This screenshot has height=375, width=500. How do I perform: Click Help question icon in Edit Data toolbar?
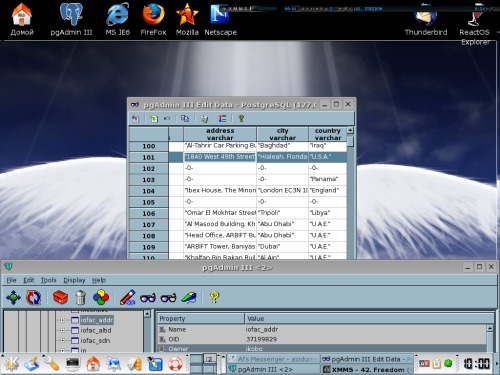[x=241, y=118]
